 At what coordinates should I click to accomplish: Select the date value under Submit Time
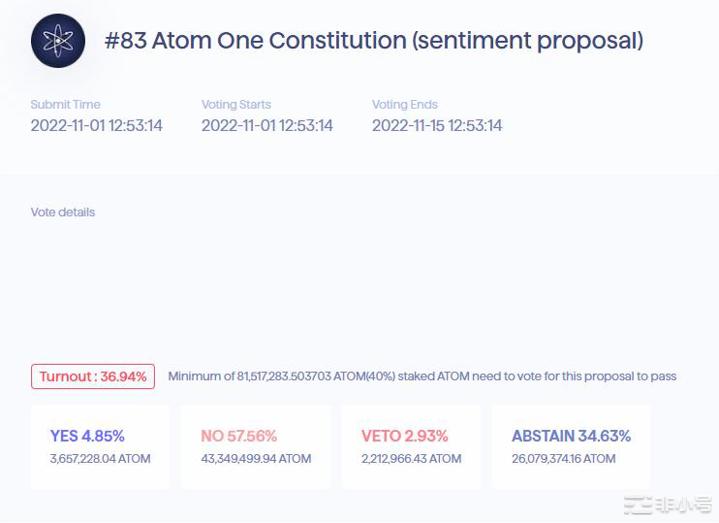tap(96, 126)
